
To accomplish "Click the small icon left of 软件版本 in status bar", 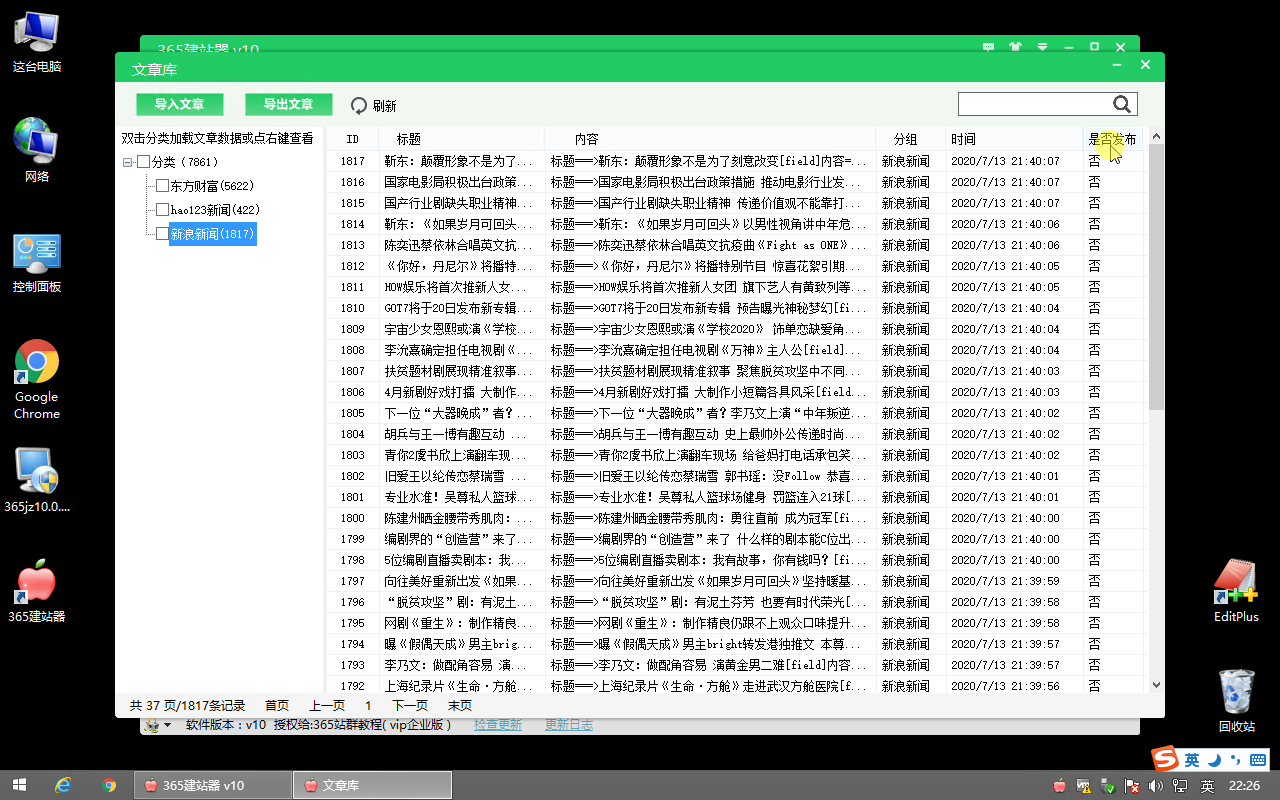I will (151, 725).
